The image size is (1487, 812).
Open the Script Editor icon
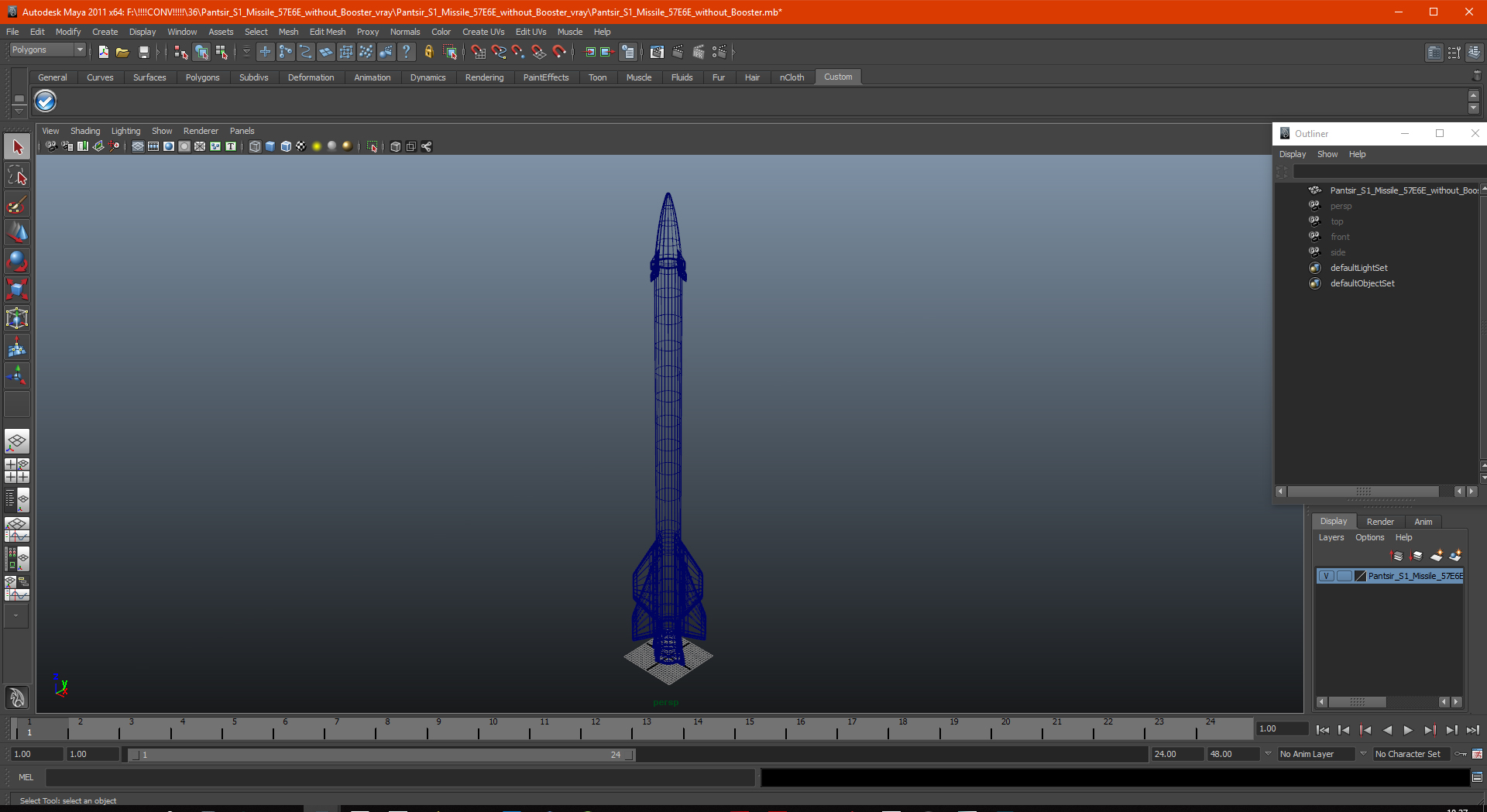click(1477, 777)
